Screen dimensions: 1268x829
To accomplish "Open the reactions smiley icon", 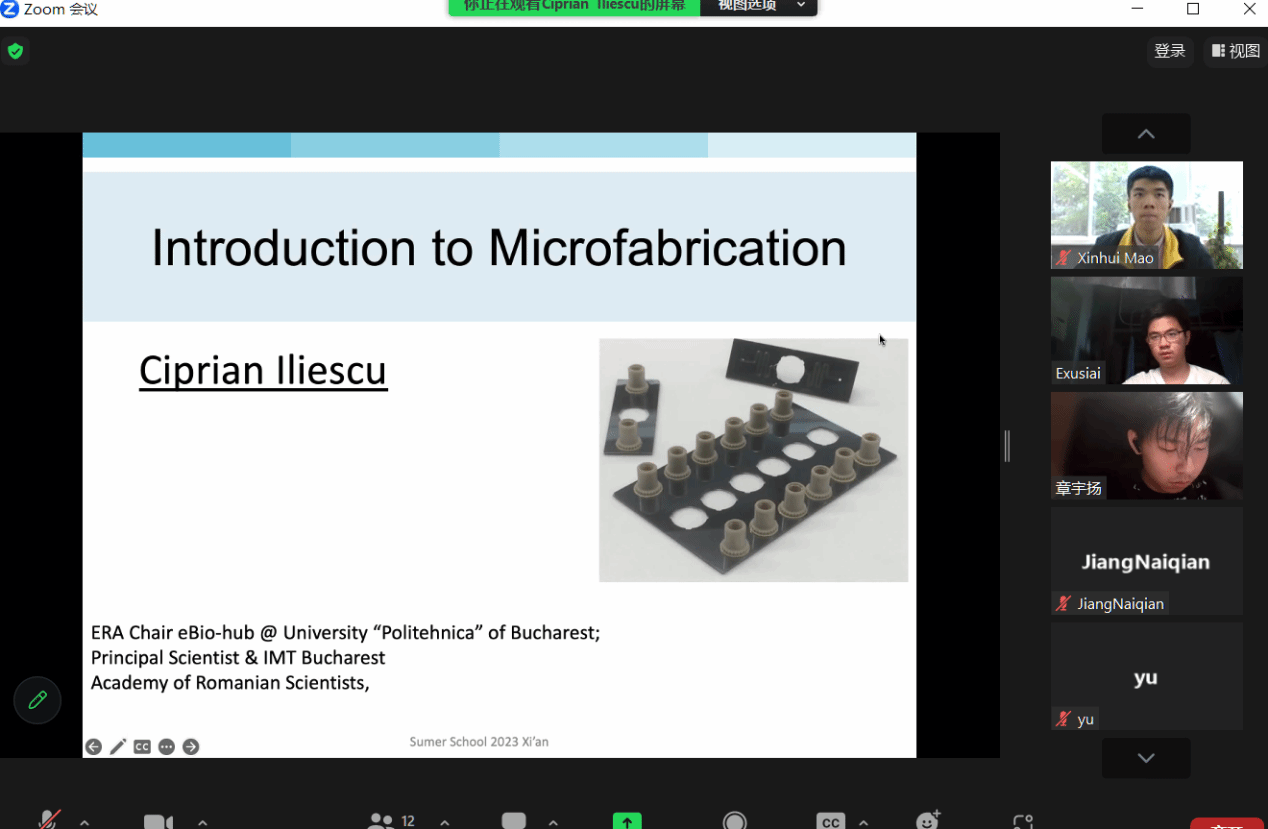I will pyautogui.click(x=928, y=821).
